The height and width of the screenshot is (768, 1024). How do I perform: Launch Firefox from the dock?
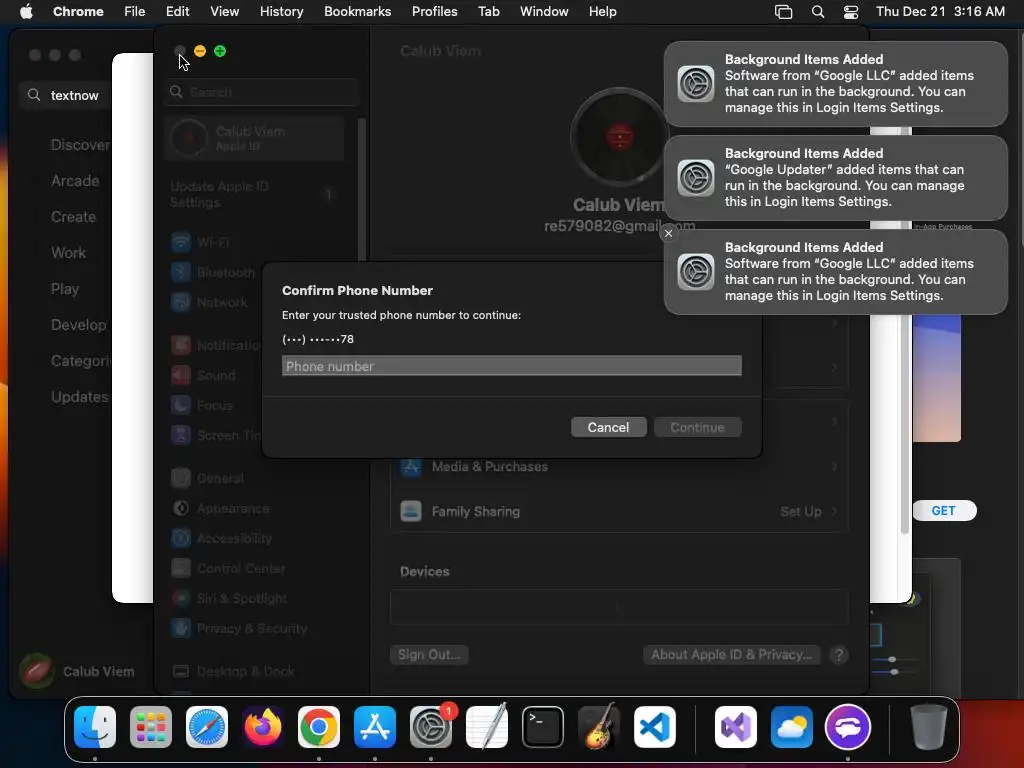(263, 727)
